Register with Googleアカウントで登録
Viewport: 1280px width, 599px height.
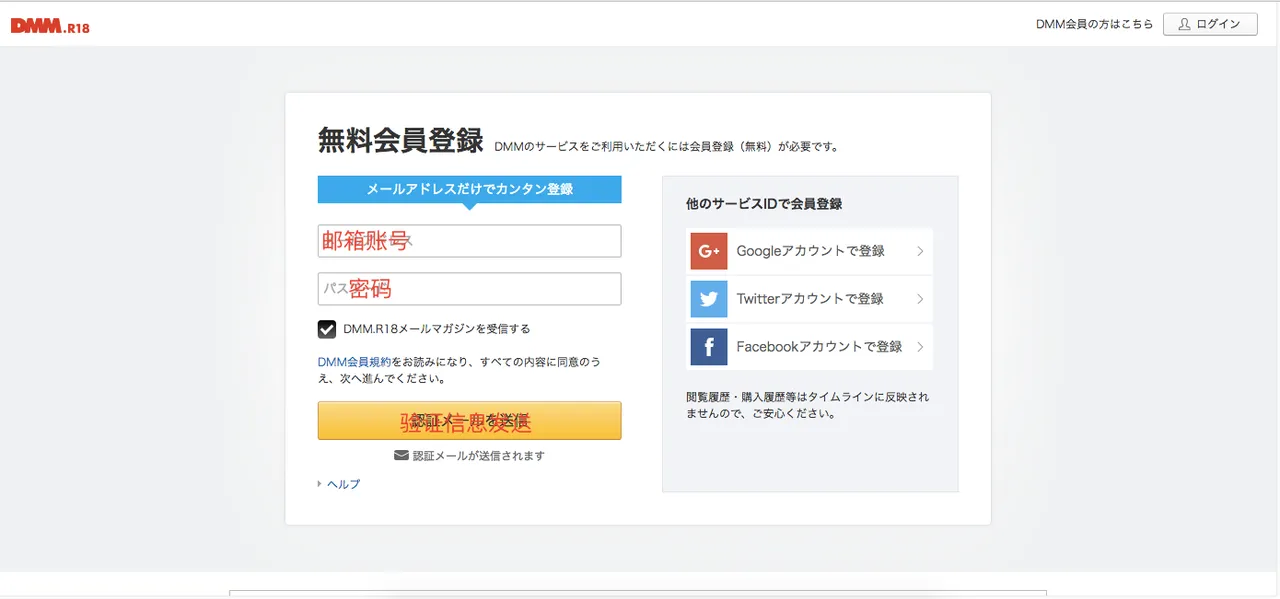click(810, 251)
